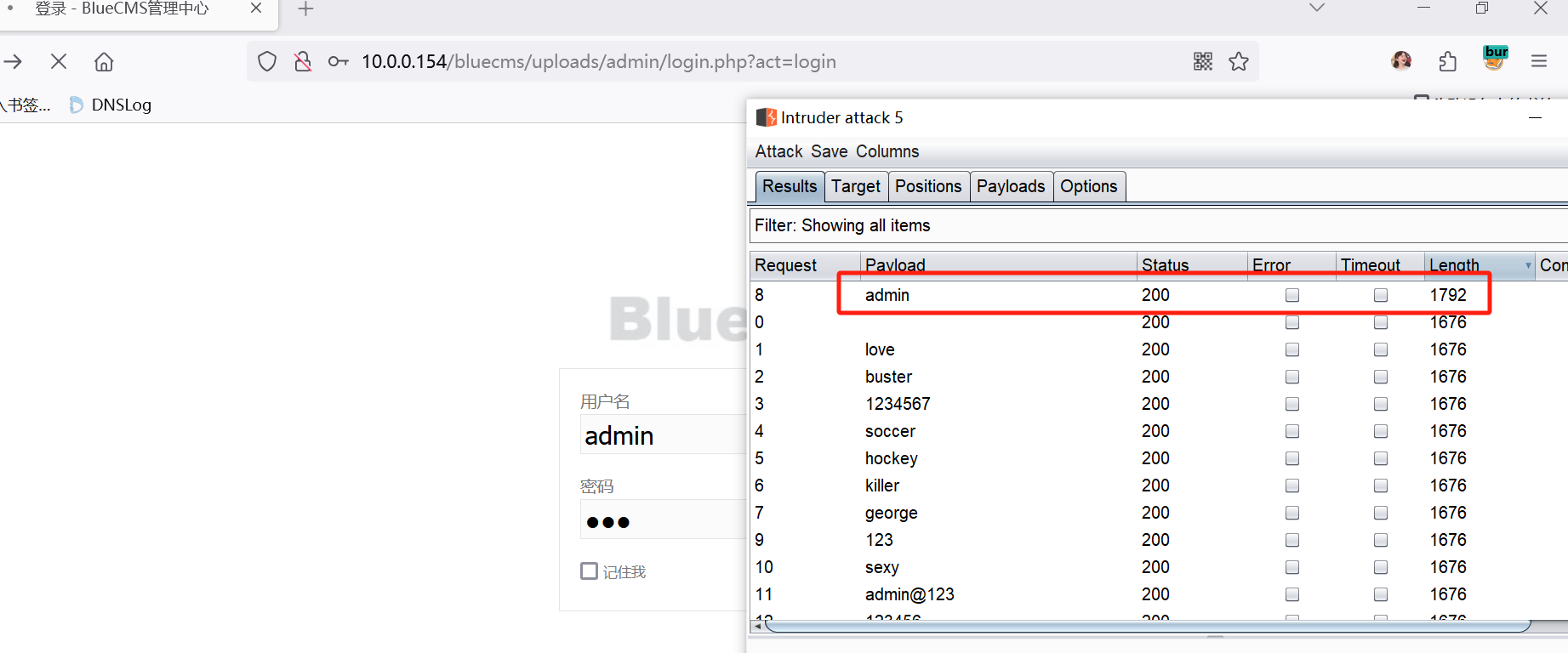Bookmark this page with the star icon

[x=1239, y=61]
